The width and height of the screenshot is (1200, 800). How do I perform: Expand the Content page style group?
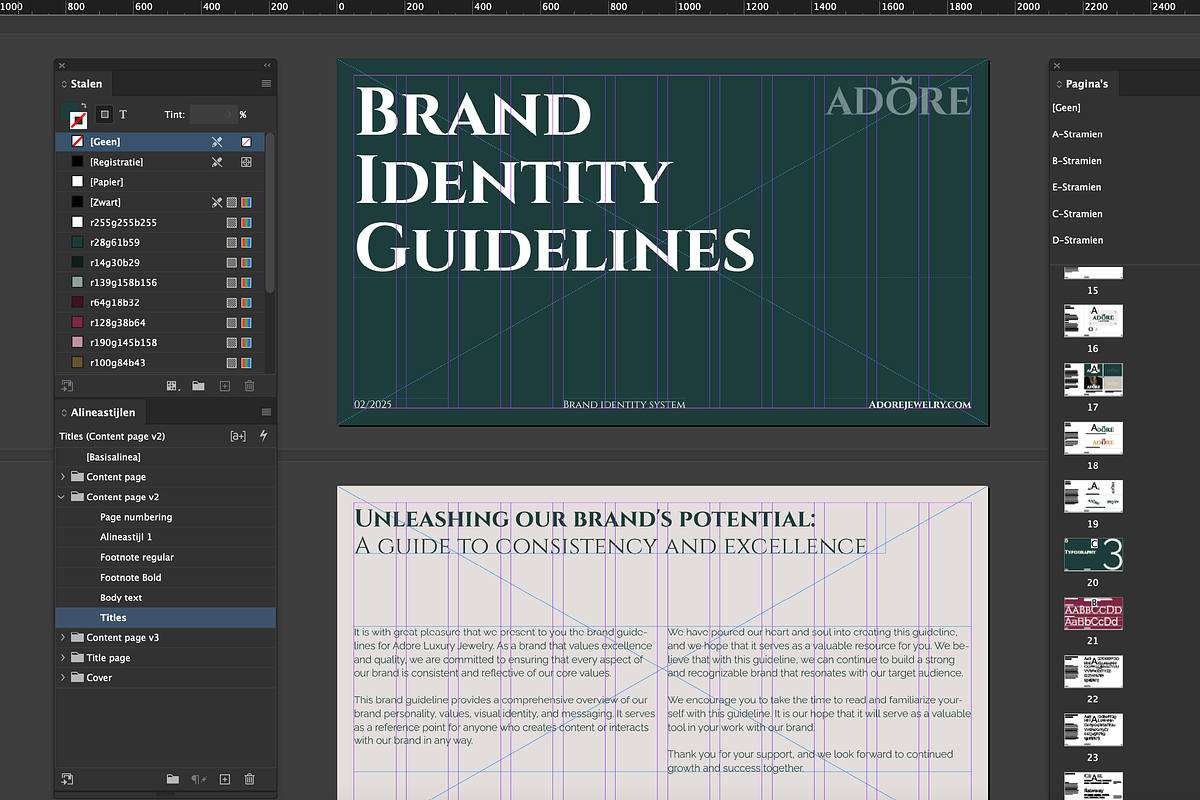point(64,477)
